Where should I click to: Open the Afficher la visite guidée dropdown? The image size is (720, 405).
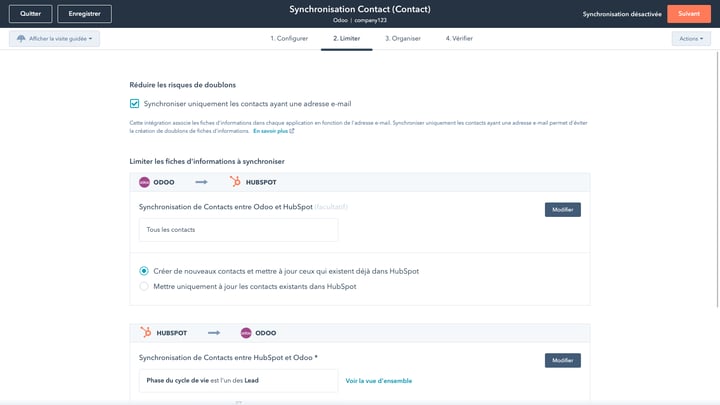click(x=54, y=39)
